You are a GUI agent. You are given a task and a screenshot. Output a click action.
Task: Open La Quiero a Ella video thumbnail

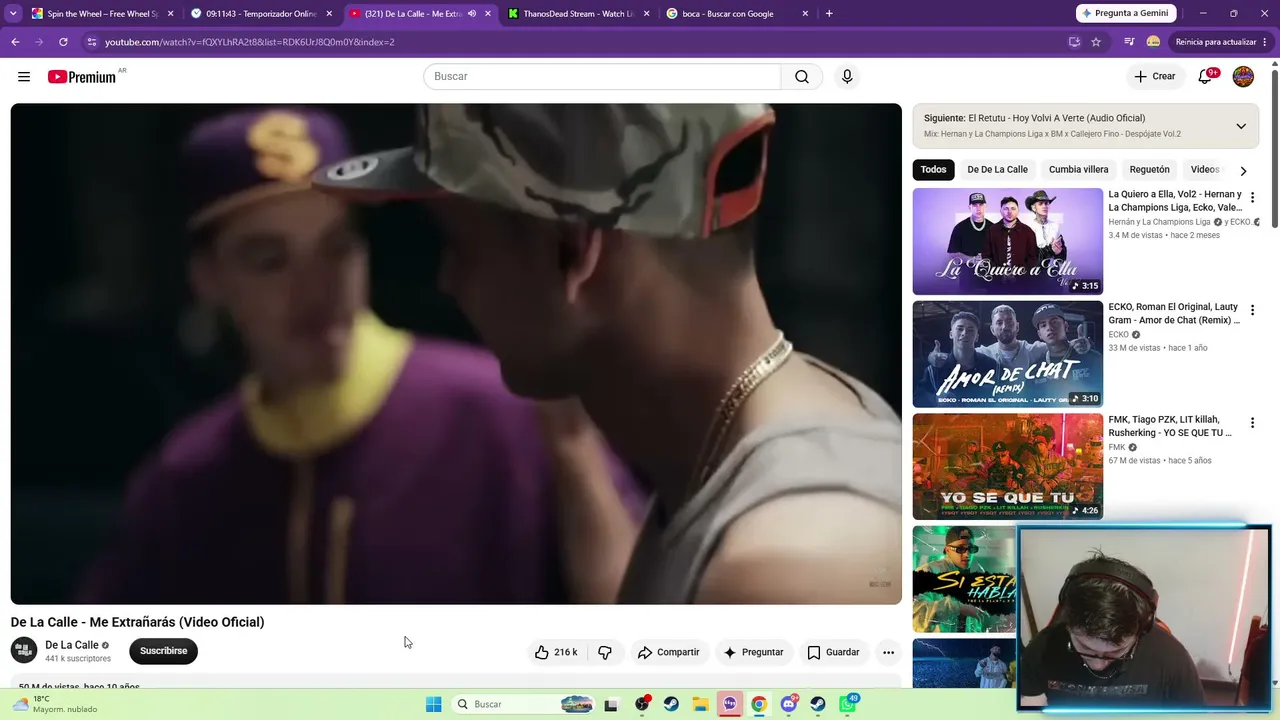1007,241
